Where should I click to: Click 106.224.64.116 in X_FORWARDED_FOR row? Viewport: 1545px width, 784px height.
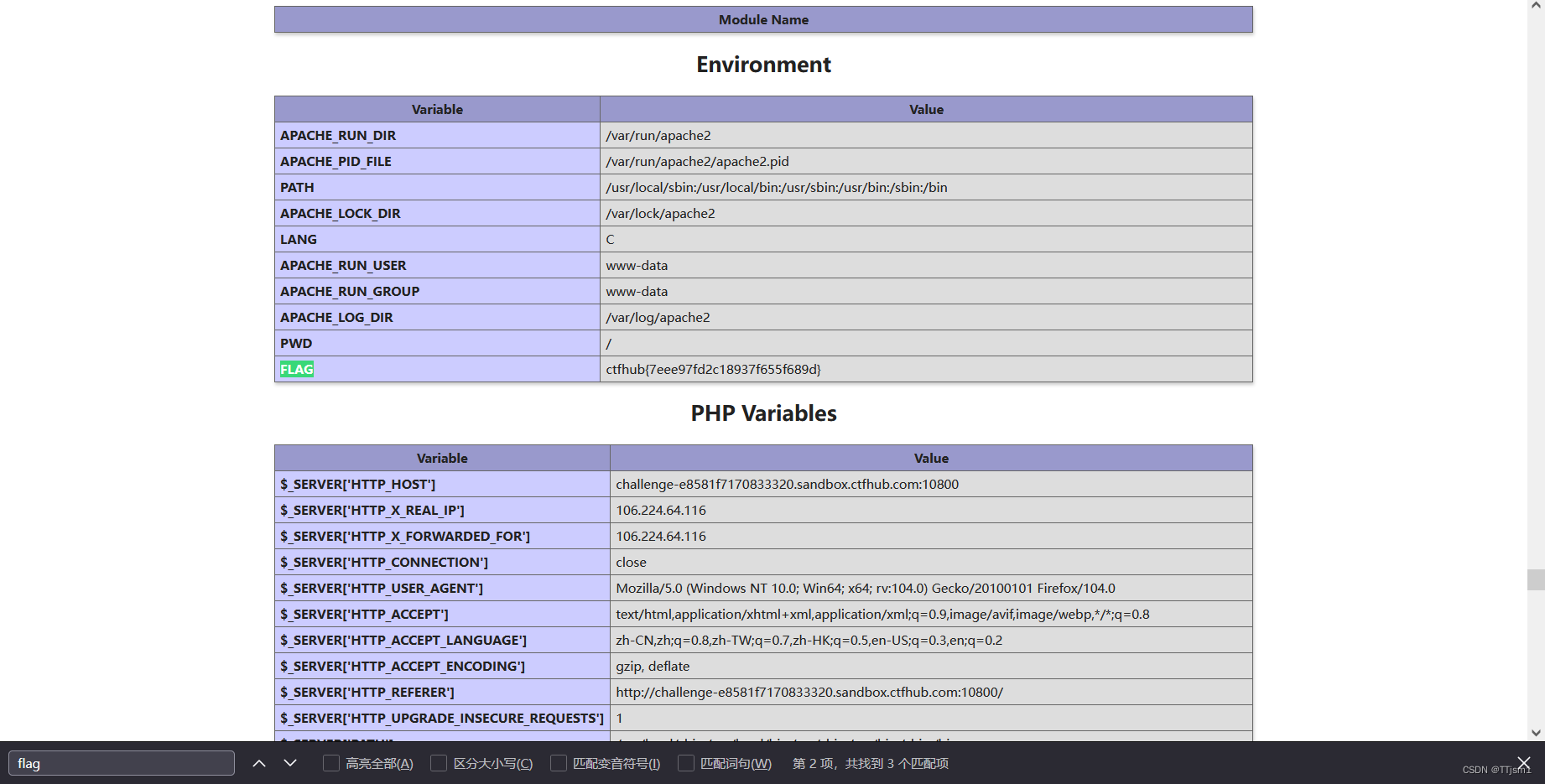pyautogui.click(x=661, y=536)
